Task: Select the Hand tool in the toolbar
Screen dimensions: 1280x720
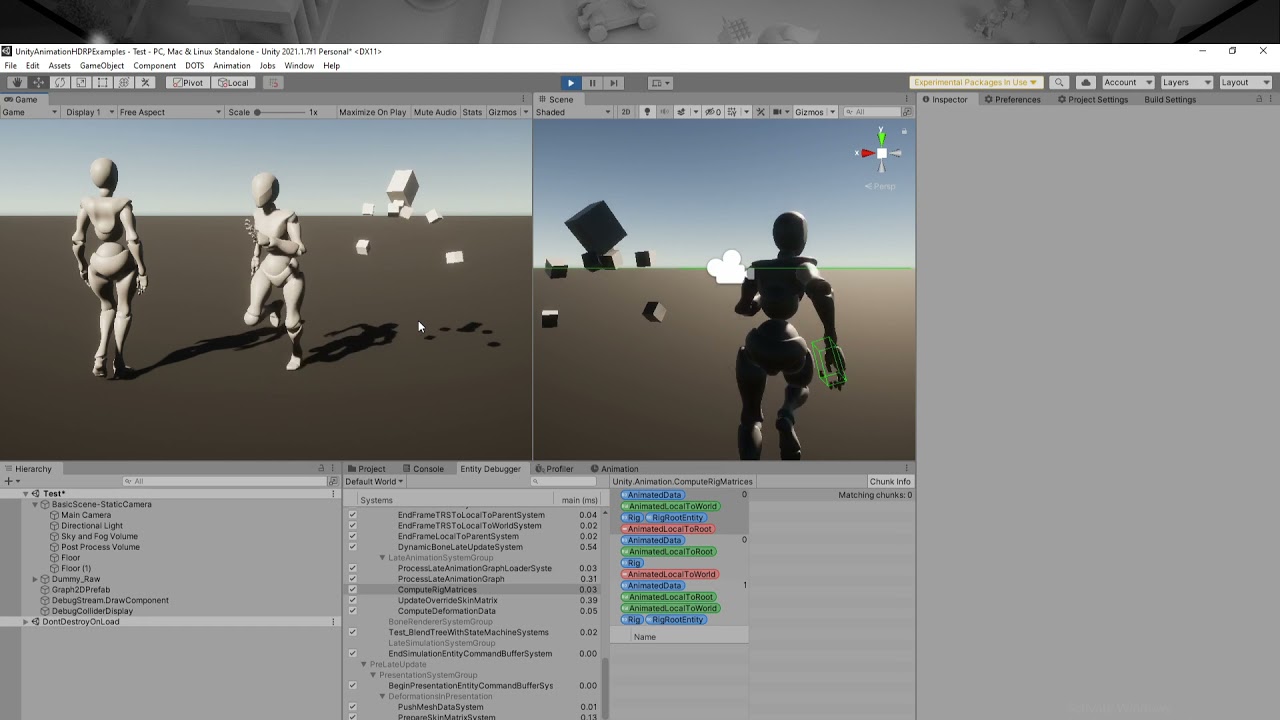Action: [17, 83]
